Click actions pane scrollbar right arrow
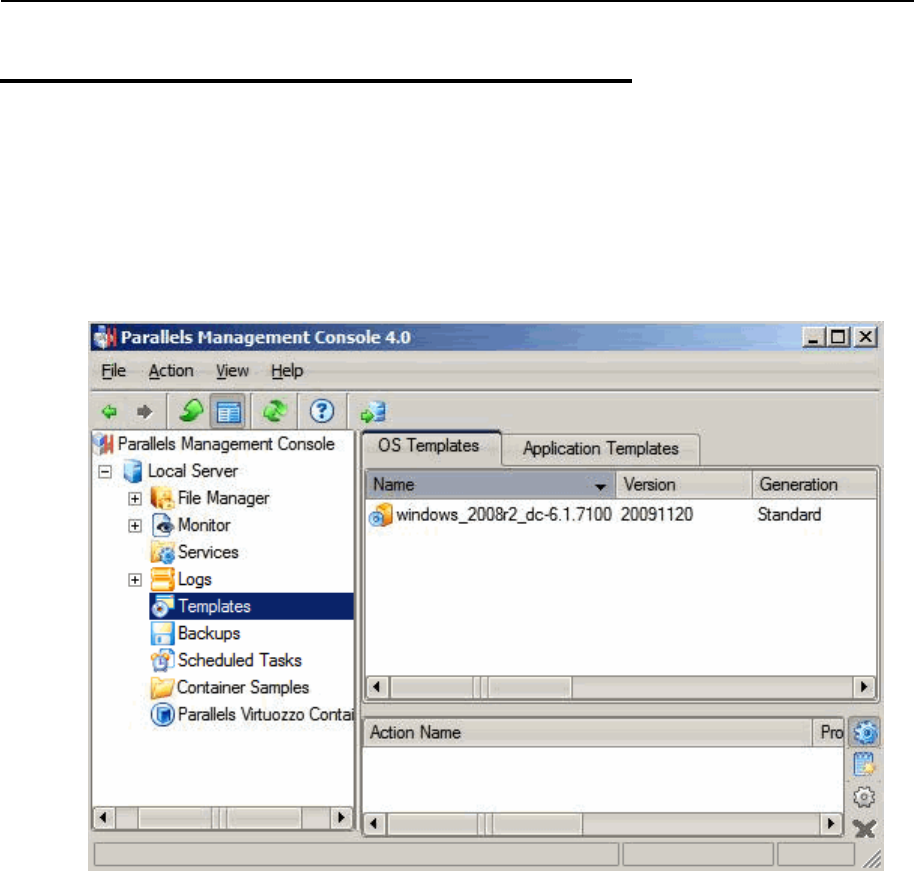The height and width of the screenshot is (871, 914). coord(831,824)
